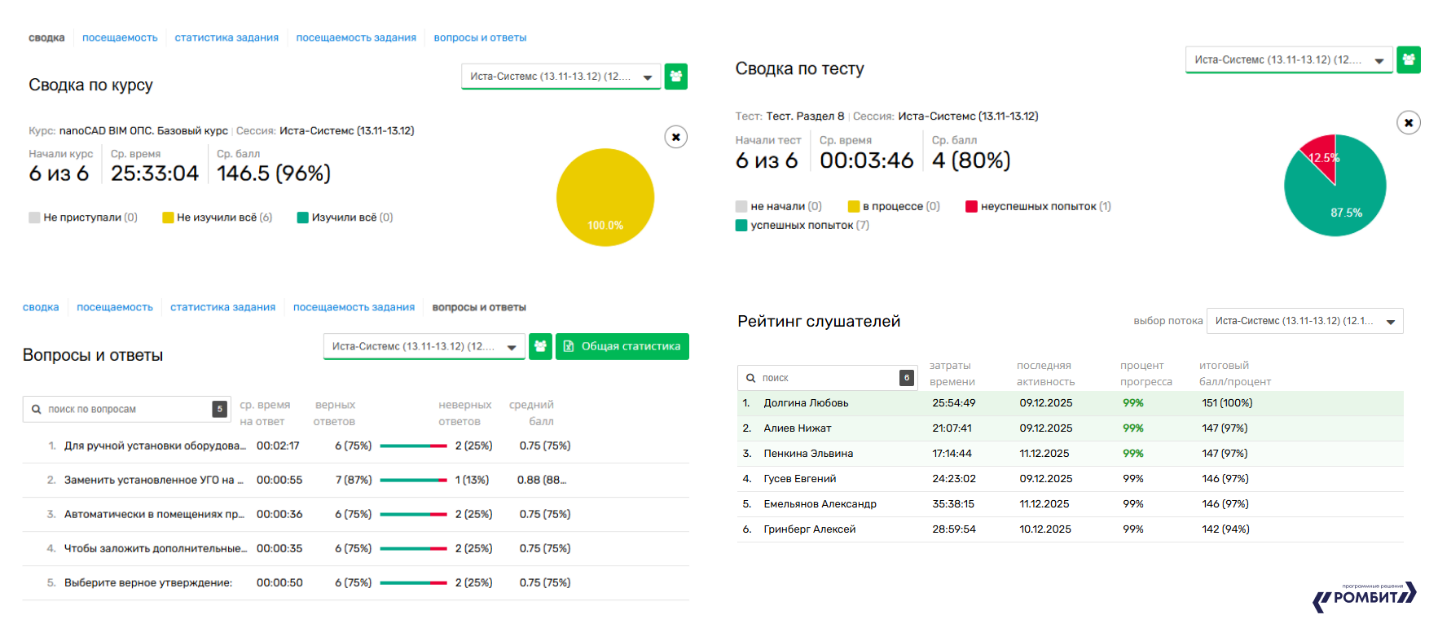
Task: Open listener Долгина Любовь row
Action: 1070,403
